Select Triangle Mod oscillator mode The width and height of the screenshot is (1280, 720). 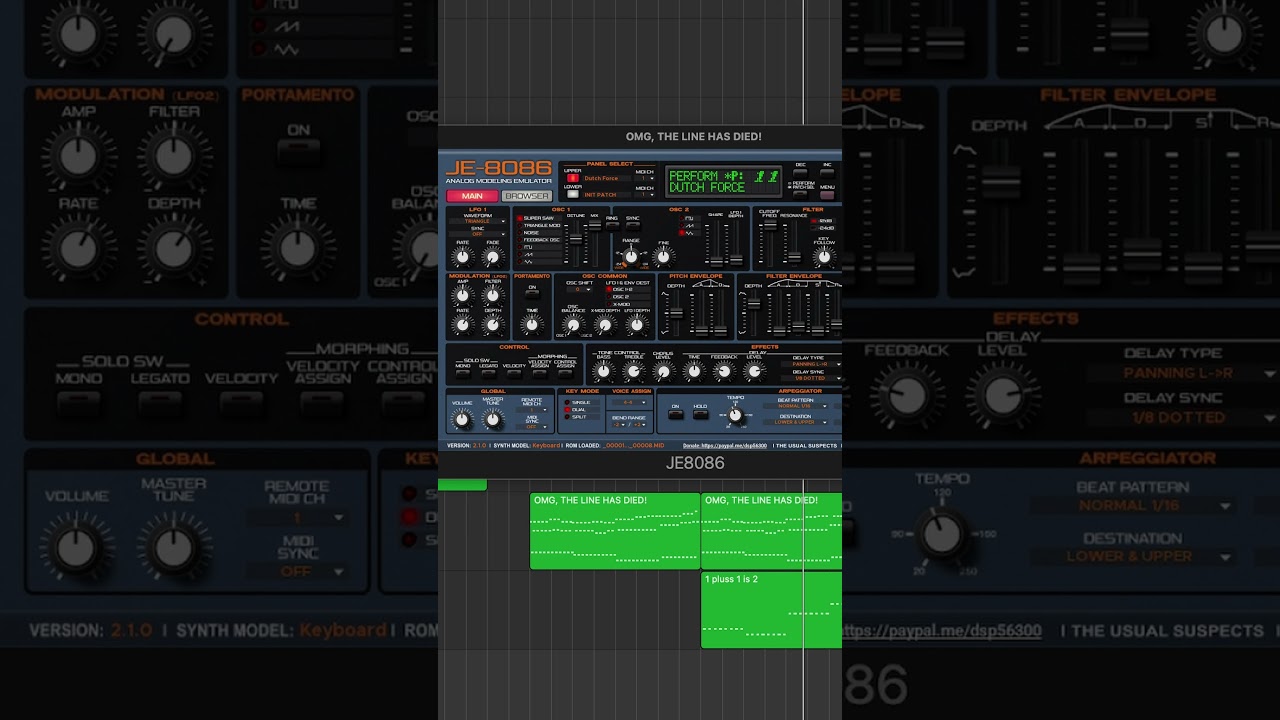coord(540,225)
